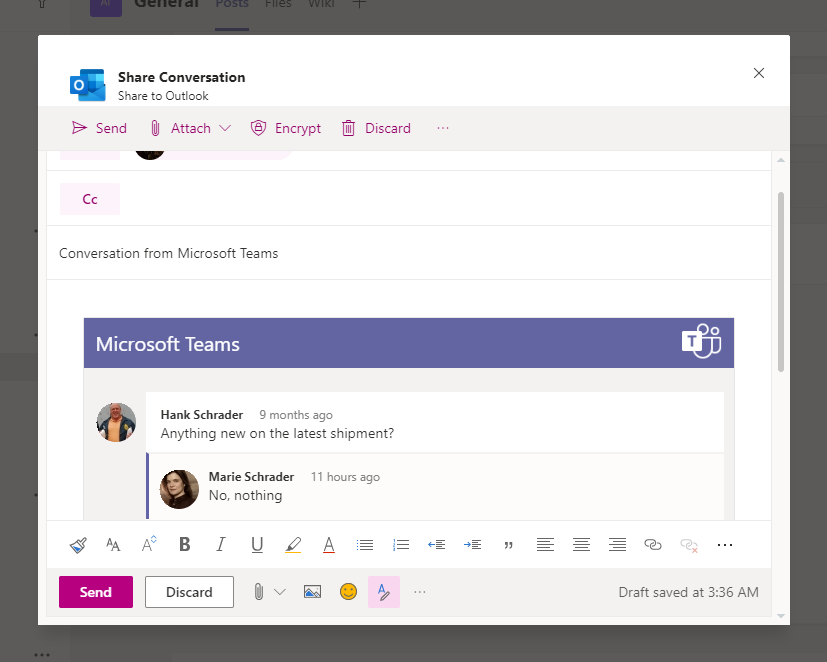The width and height of the screenshot is (827, 662).
Task: Expand the bottom attach dropdown arrow
Action: [280, 592]
